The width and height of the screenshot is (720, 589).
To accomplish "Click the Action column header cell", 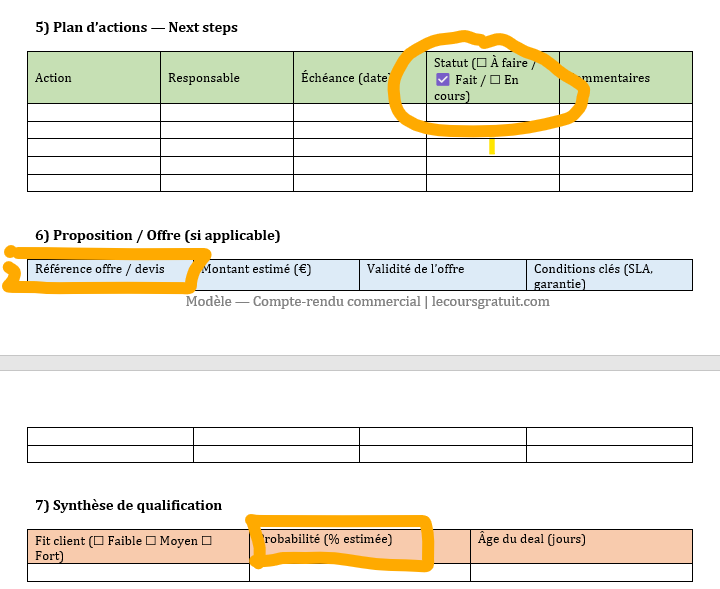I will tap(93, 78).
